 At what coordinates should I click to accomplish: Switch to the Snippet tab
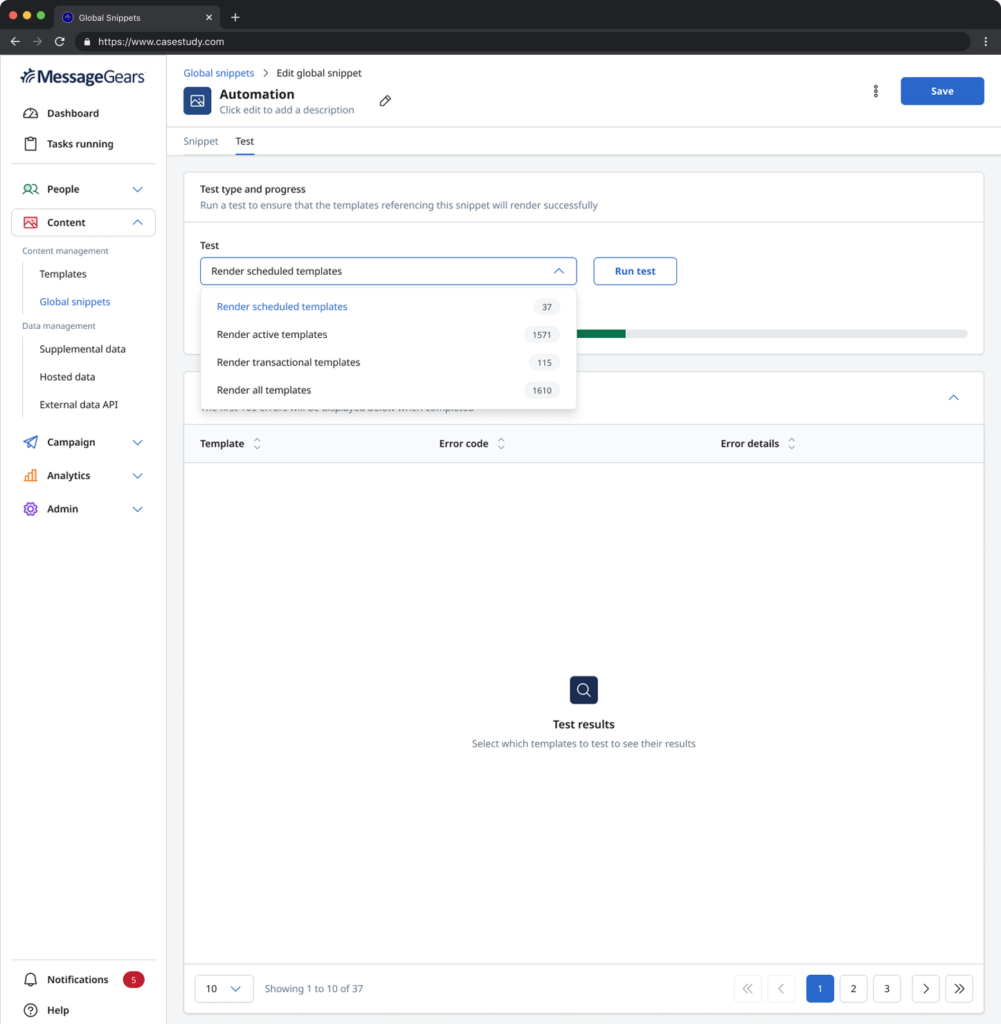200,141
